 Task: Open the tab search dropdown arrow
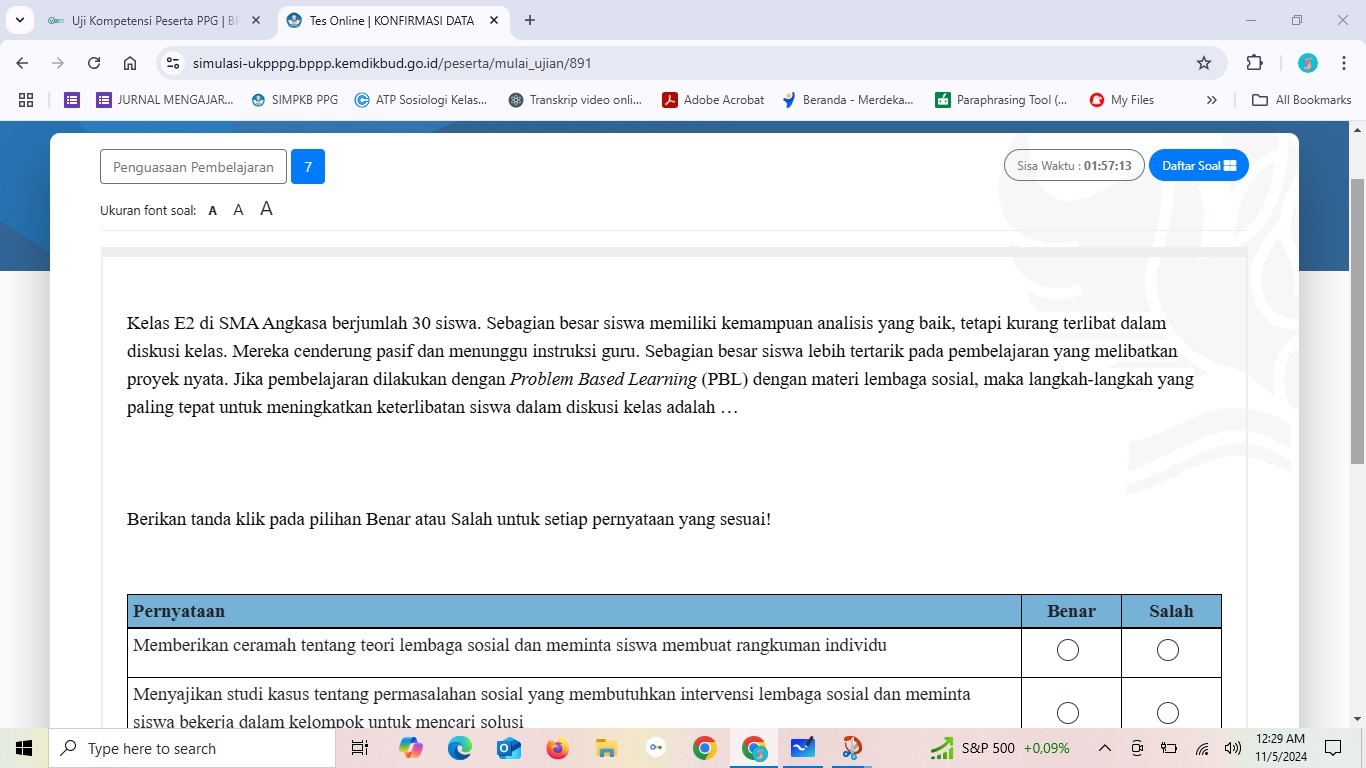point(19,20)
